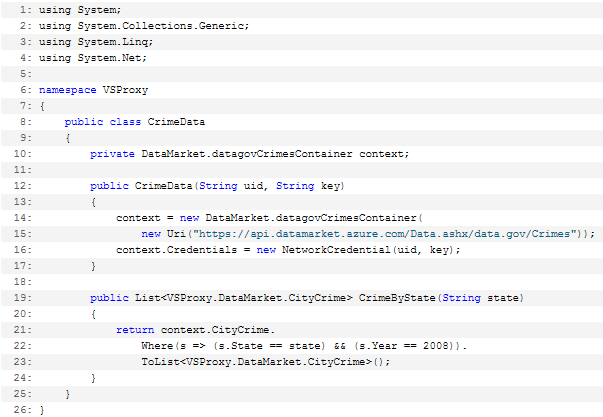Click line number '26:'
The height and width of the screenshot is (417, 603).
23,410
